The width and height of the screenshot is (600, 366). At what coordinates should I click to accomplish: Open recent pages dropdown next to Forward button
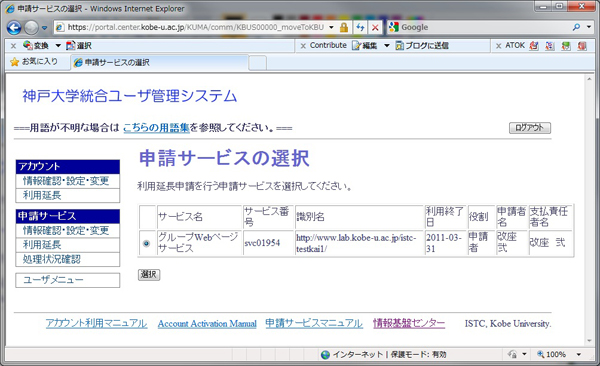(x=44, y=28)
